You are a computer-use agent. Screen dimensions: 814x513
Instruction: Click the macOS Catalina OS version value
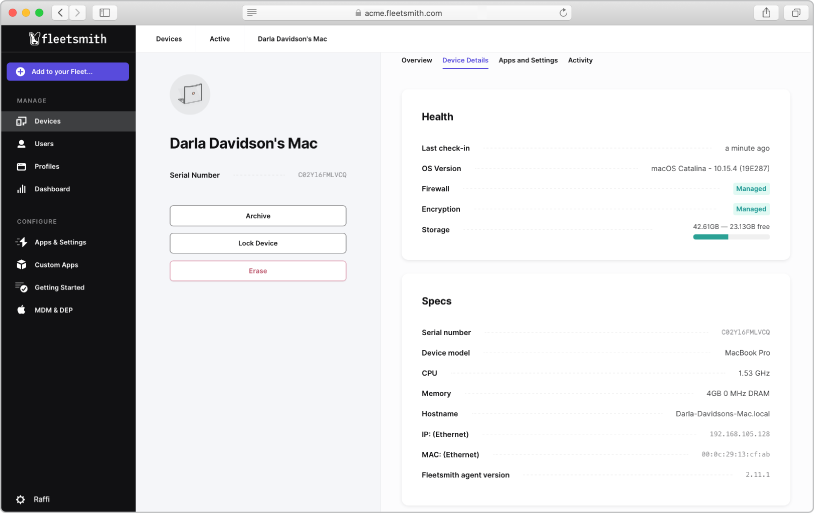pyautogui.click(x=710, y=169)
